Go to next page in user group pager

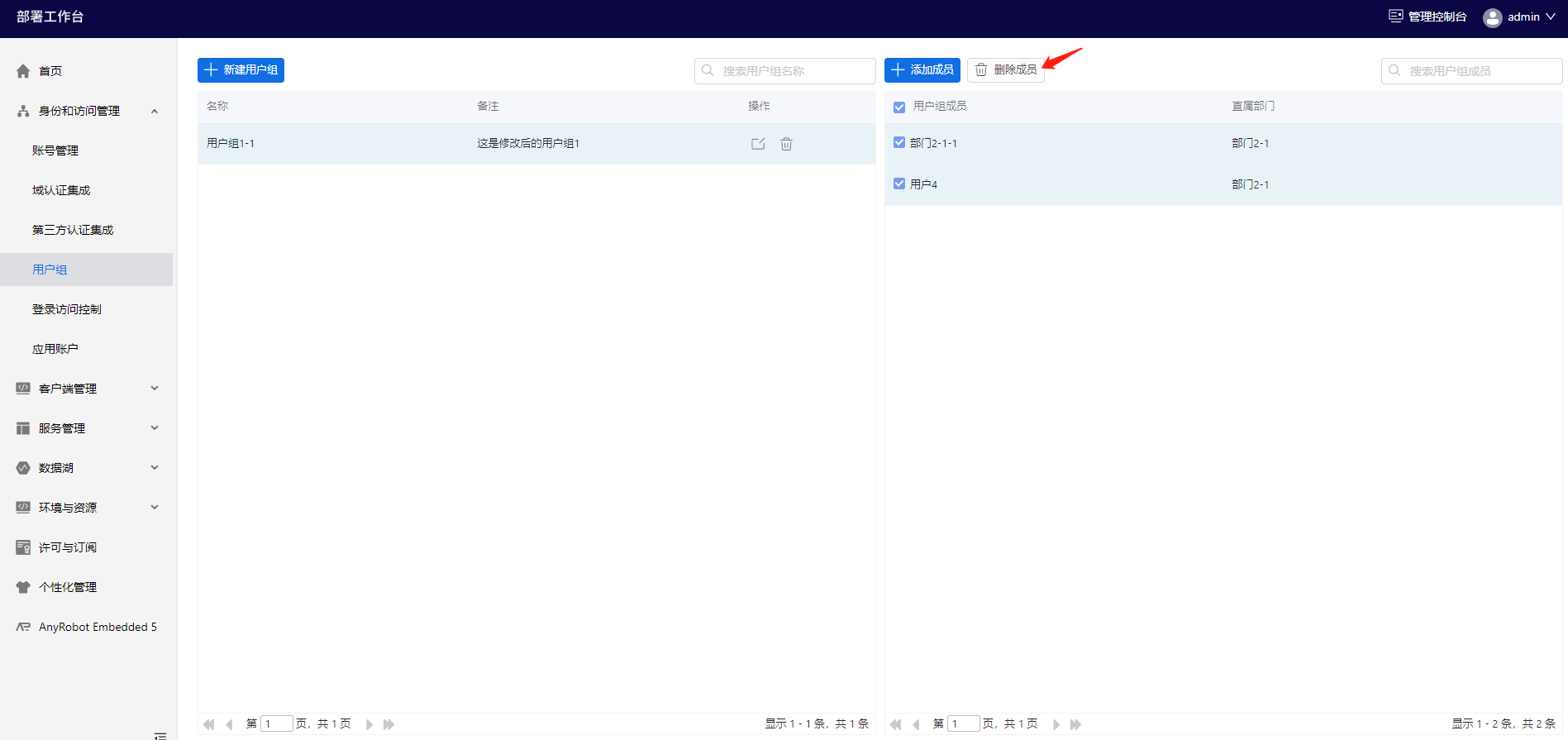(369, 724)
